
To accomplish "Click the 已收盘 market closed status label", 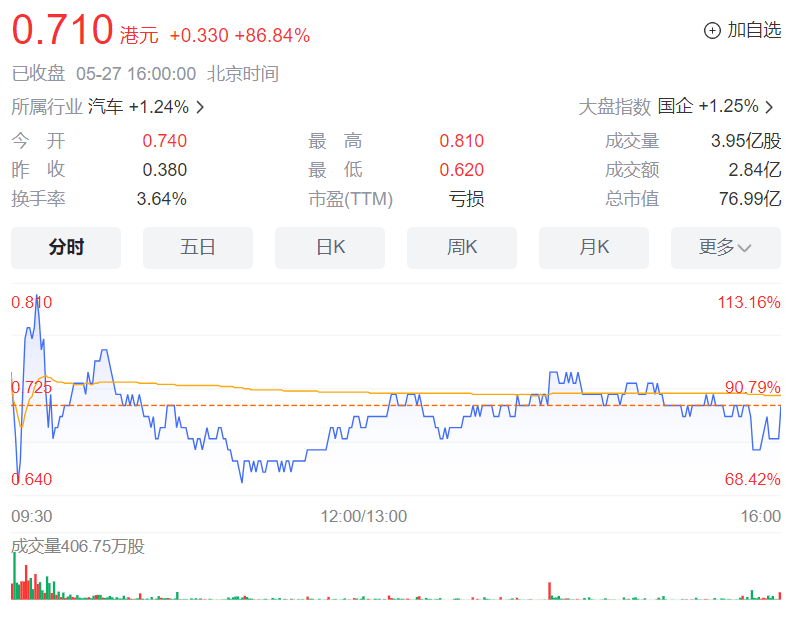I will [x=38, y=73].
